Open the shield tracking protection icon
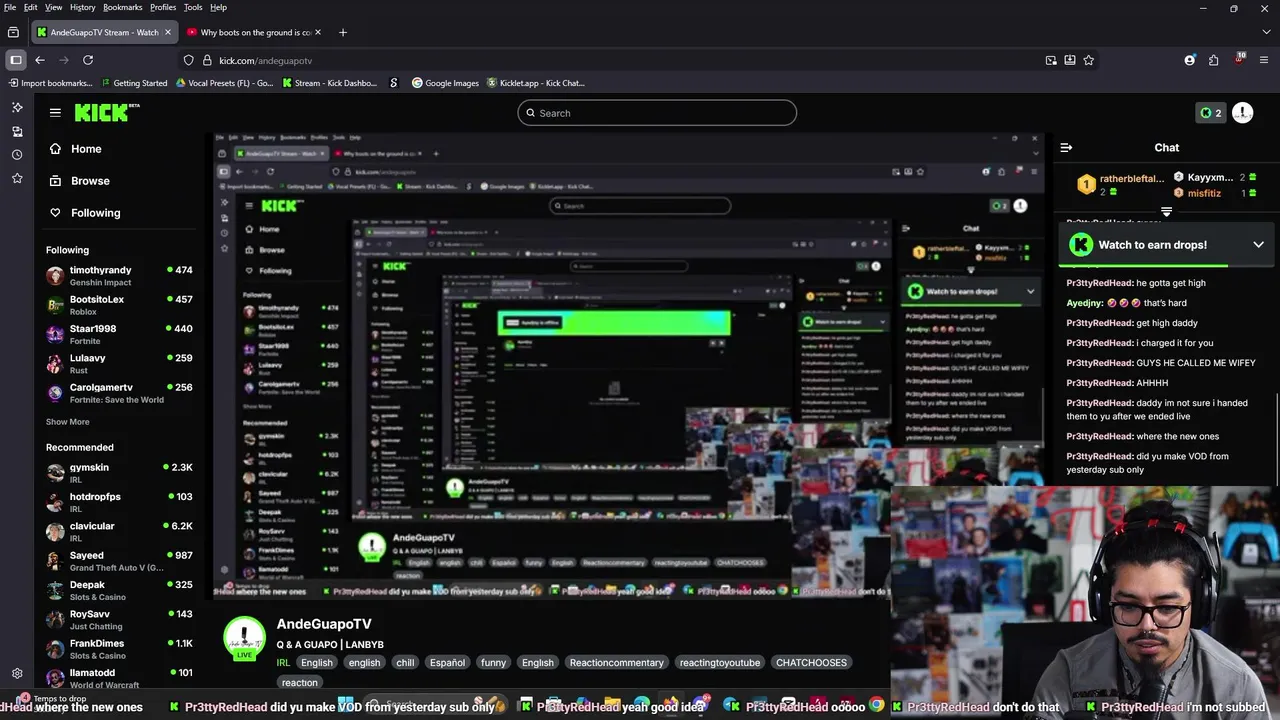1280x720 pixels. [189, 60]
